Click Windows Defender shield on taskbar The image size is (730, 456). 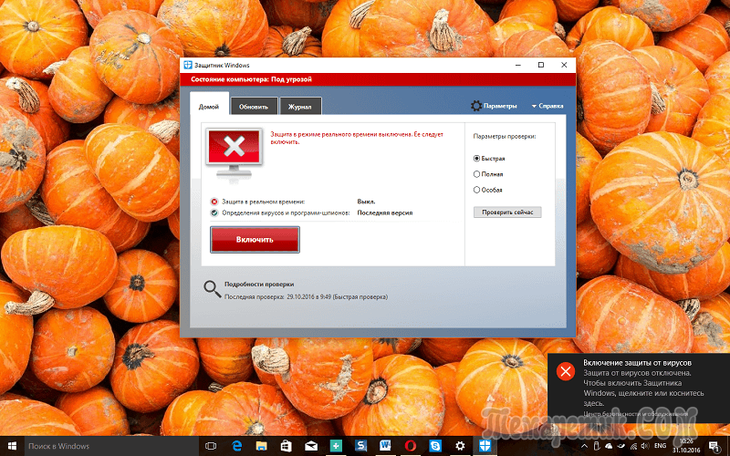coord(485,446)
